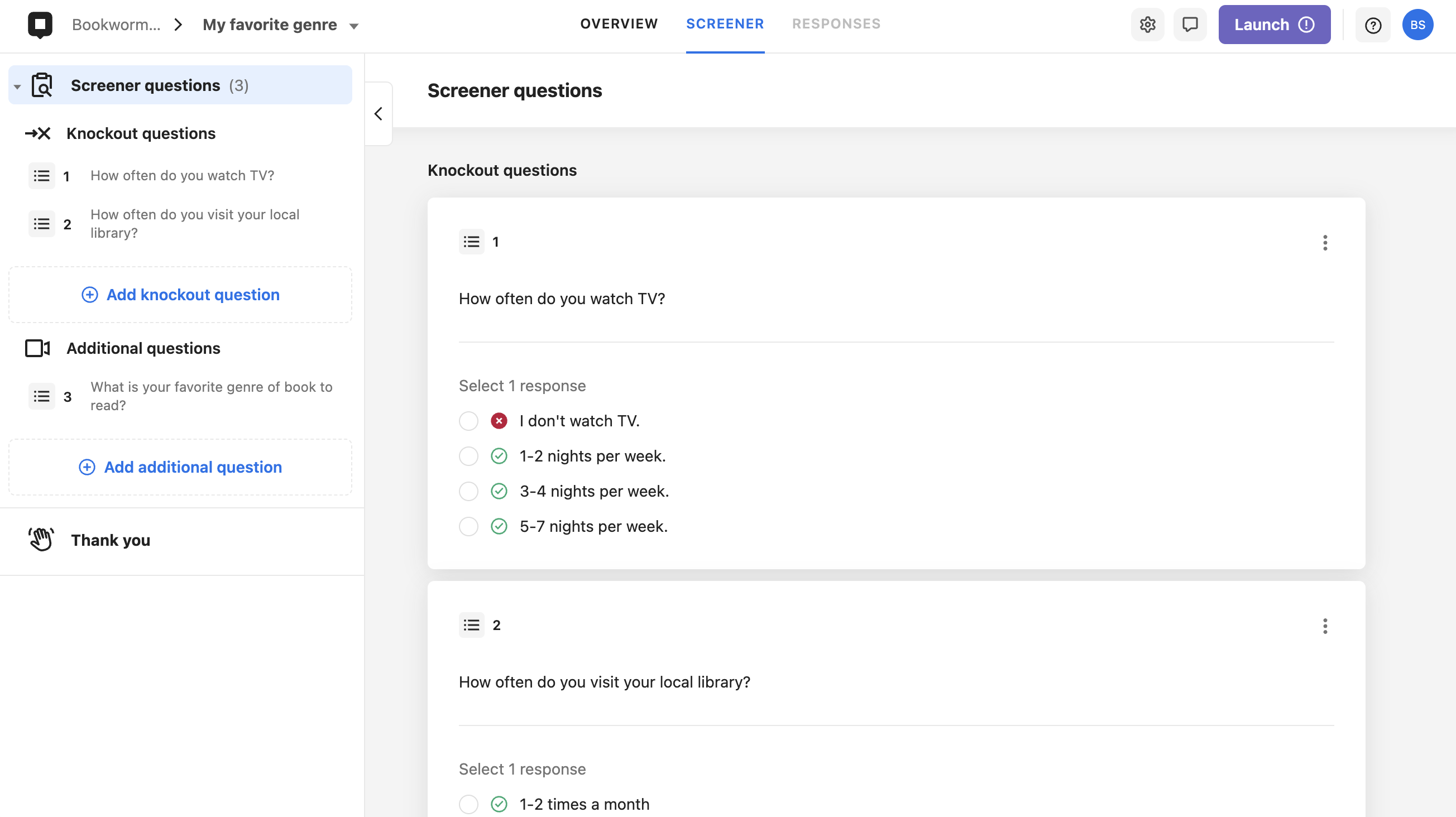
Task: Click the green accept icon for 1-2 nights per week
Action: [x=499, y=456]
